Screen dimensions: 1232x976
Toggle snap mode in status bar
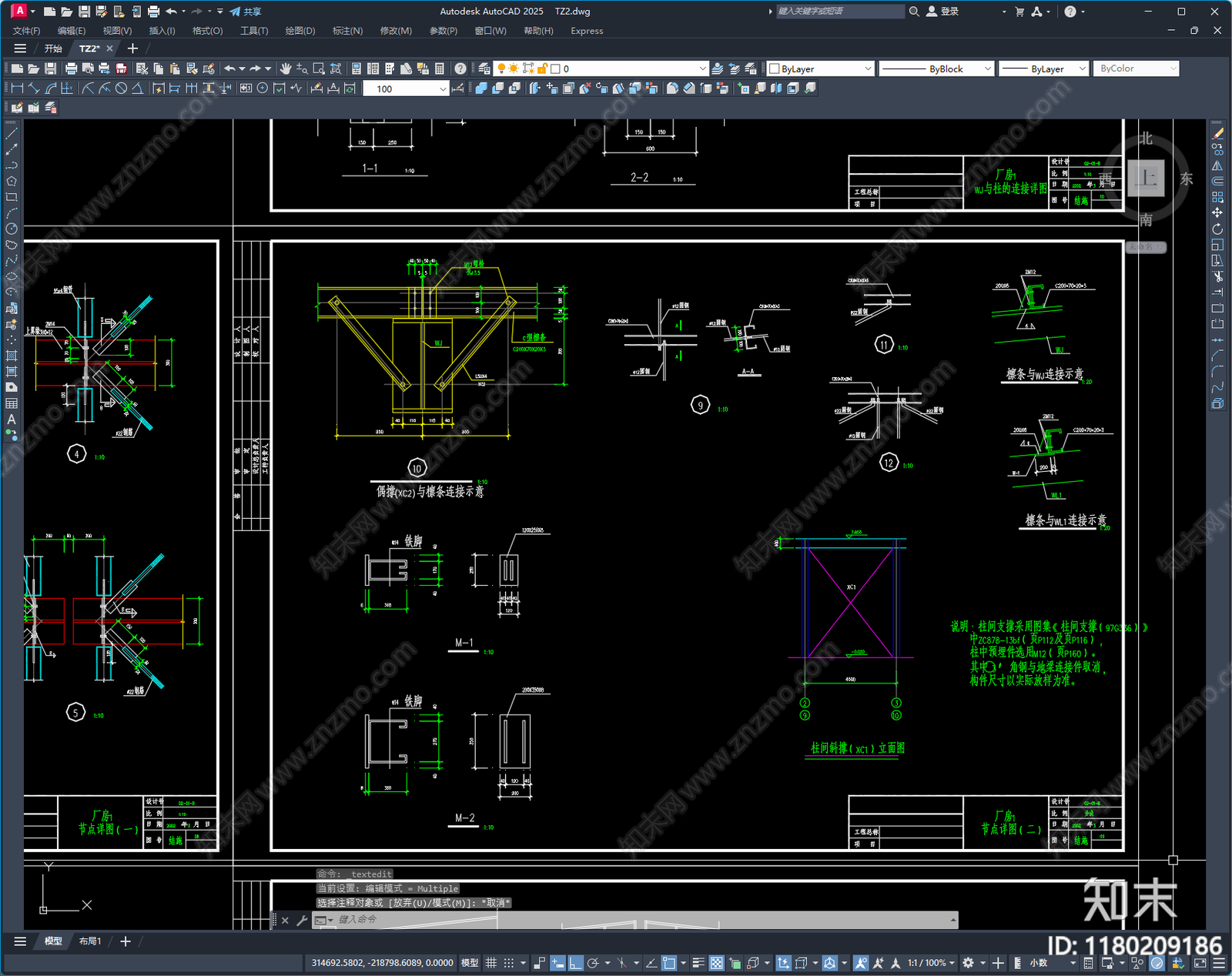point(509,963)
